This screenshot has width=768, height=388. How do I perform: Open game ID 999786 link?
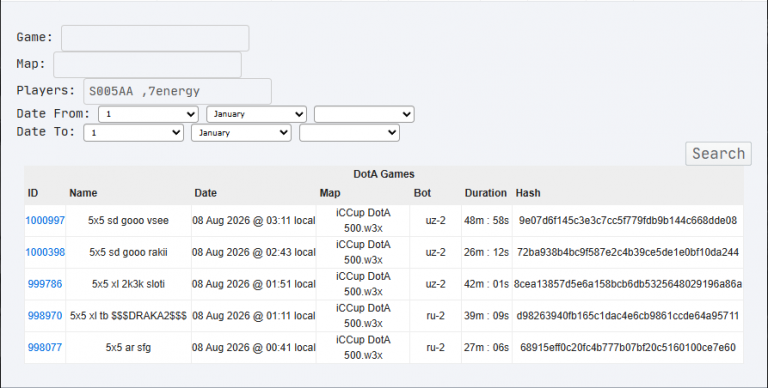point(45,284)
